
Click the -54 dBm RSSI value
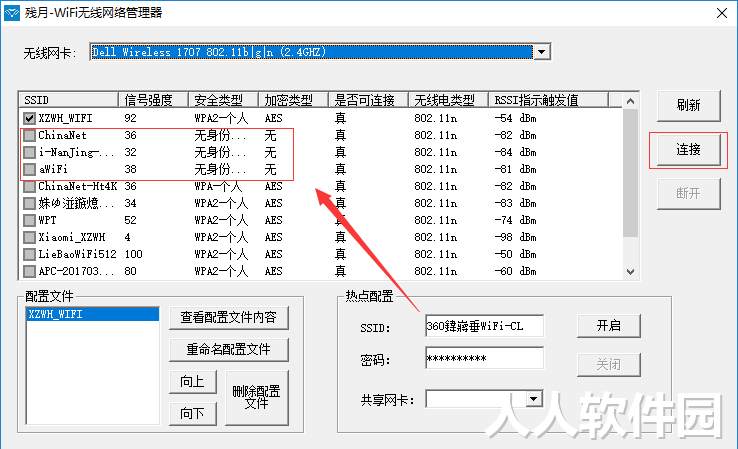(x=515, y=118)
